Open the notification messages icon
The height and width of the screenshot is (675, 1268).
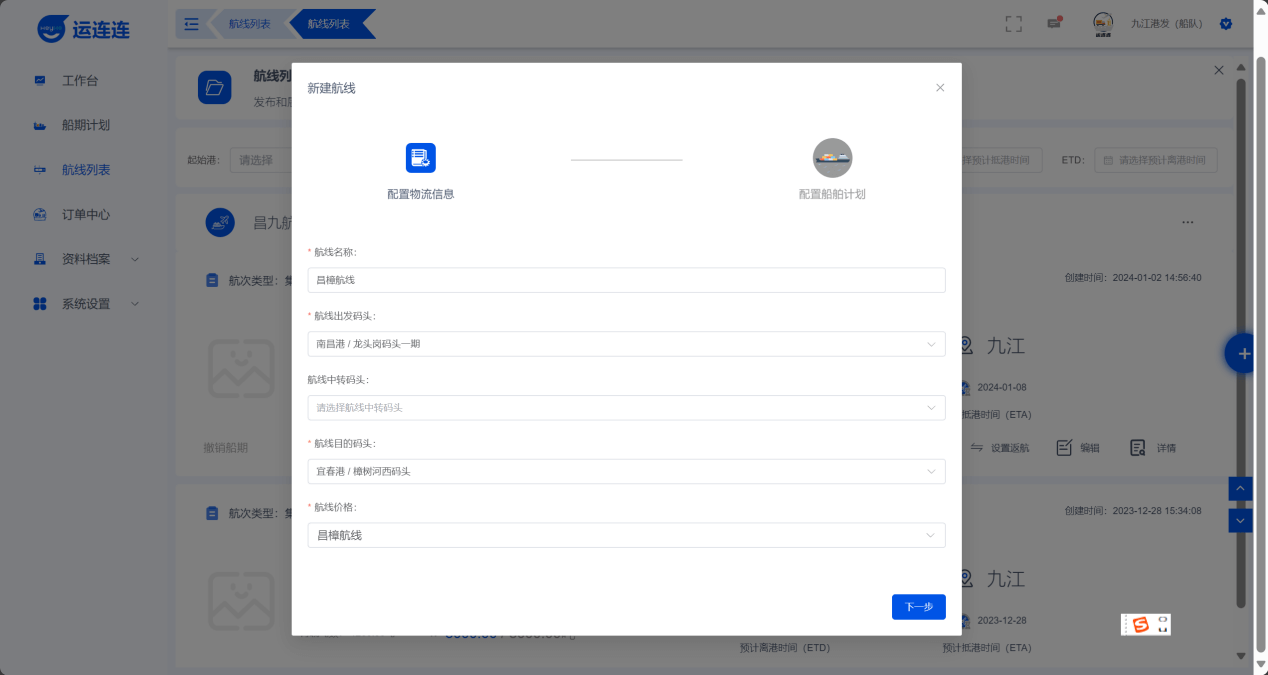click(x=1054, y=24)
